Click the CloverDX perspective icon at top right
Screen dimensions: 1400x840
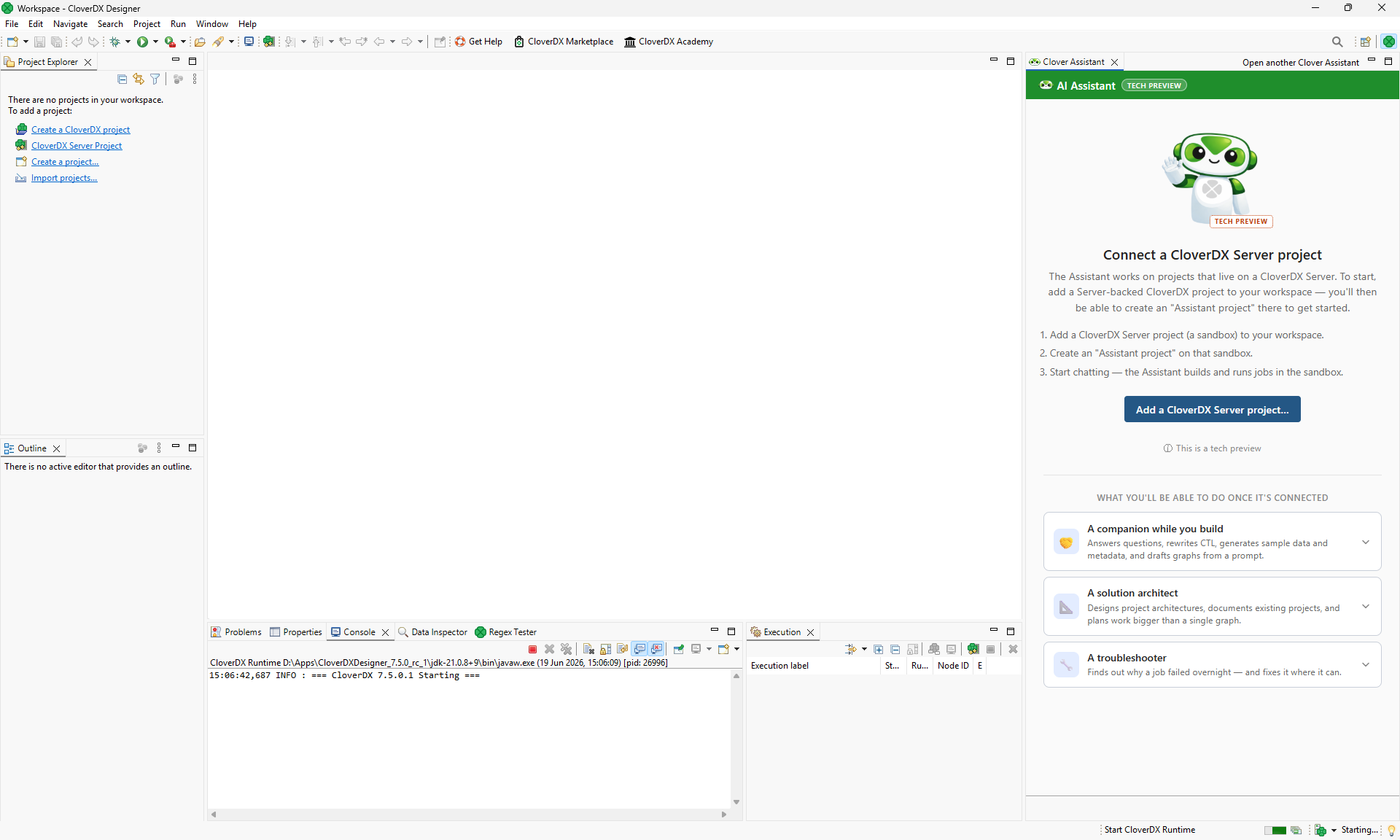pyautogui.click(x=1389, y=42)
